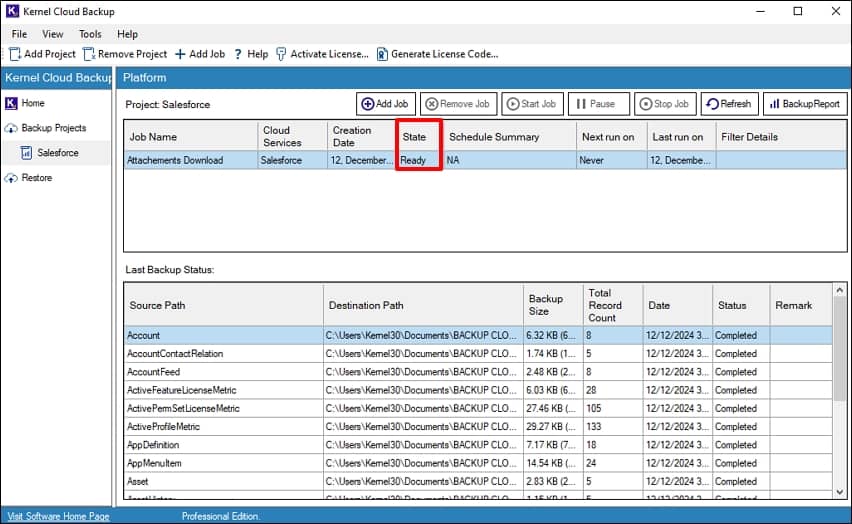Open the View menu
The width and height of the screenshot is (852, 524).
tap(53, 34)
